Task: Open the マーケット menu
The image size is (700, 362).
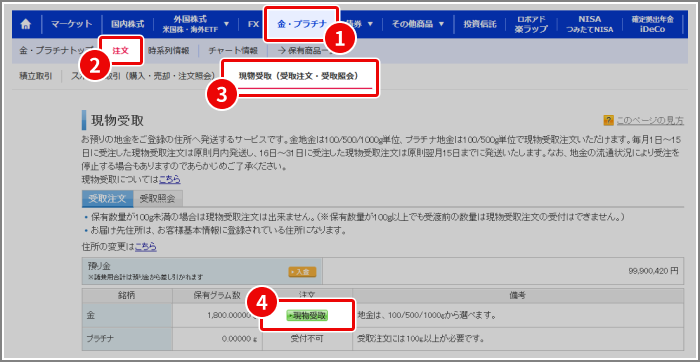Action: pos(71,24)
